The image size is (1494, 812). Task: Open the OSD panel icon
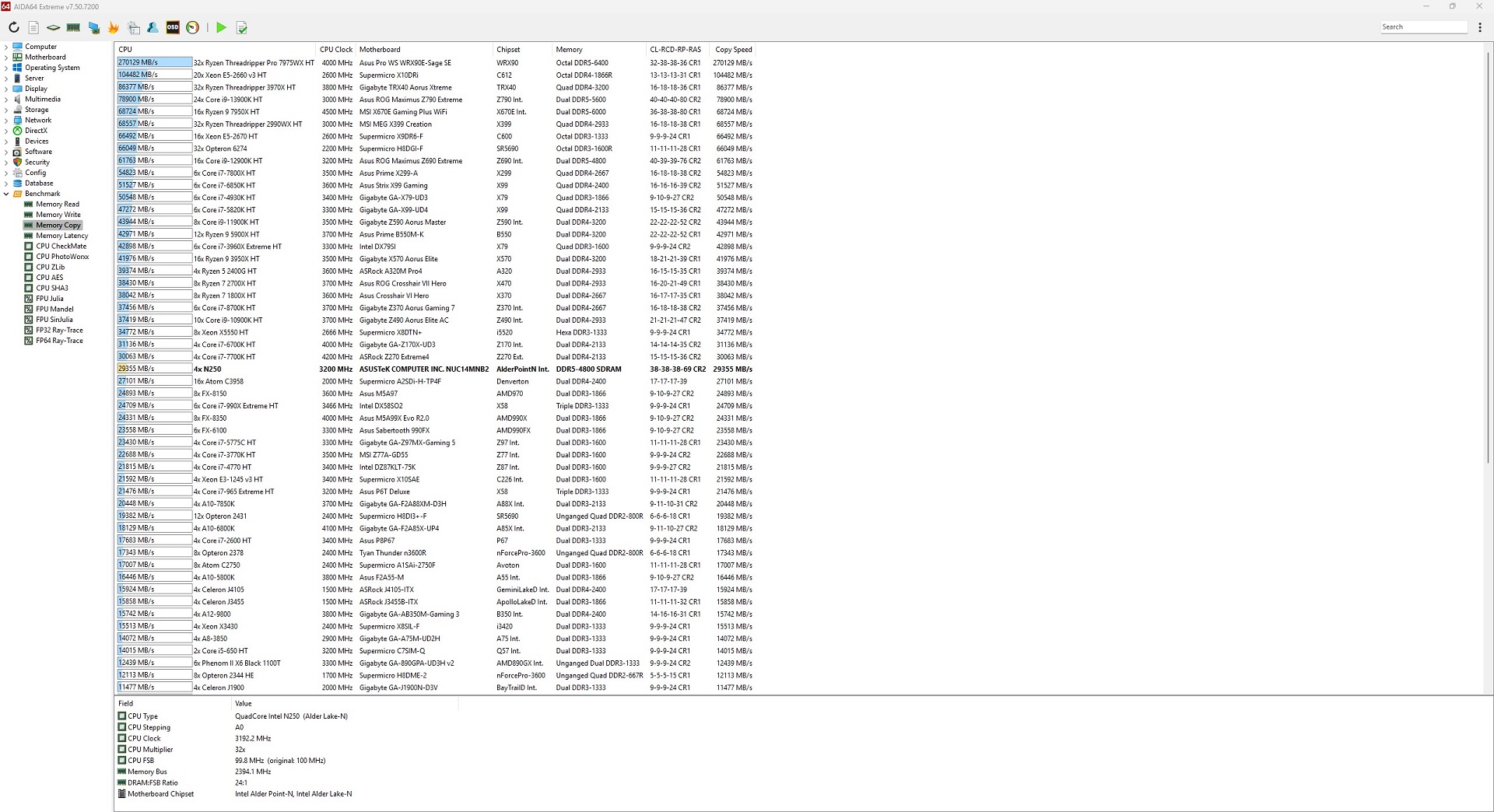tap(173, 27)
